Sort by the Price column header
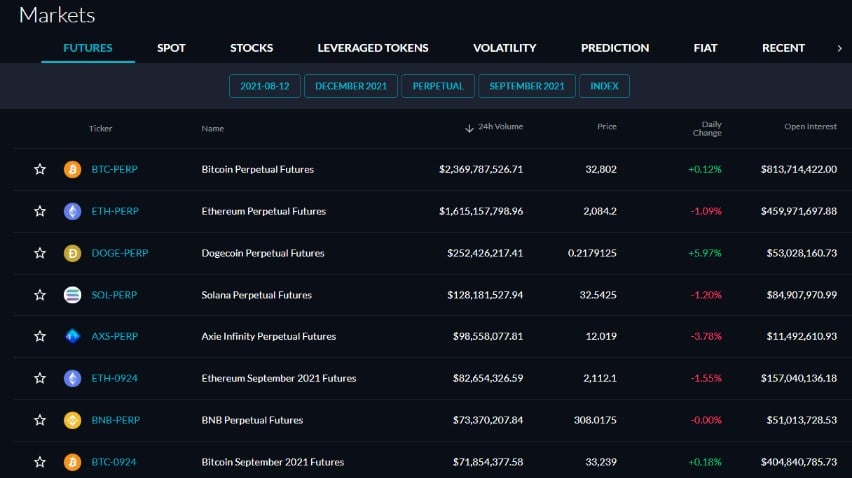 [x=606, y=127]
